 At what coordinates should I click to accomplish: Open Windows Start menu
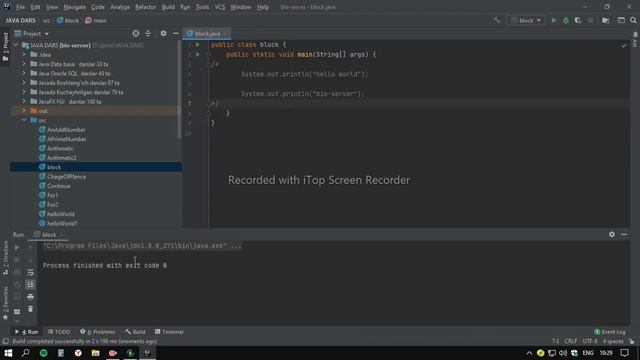coord(8,353)
